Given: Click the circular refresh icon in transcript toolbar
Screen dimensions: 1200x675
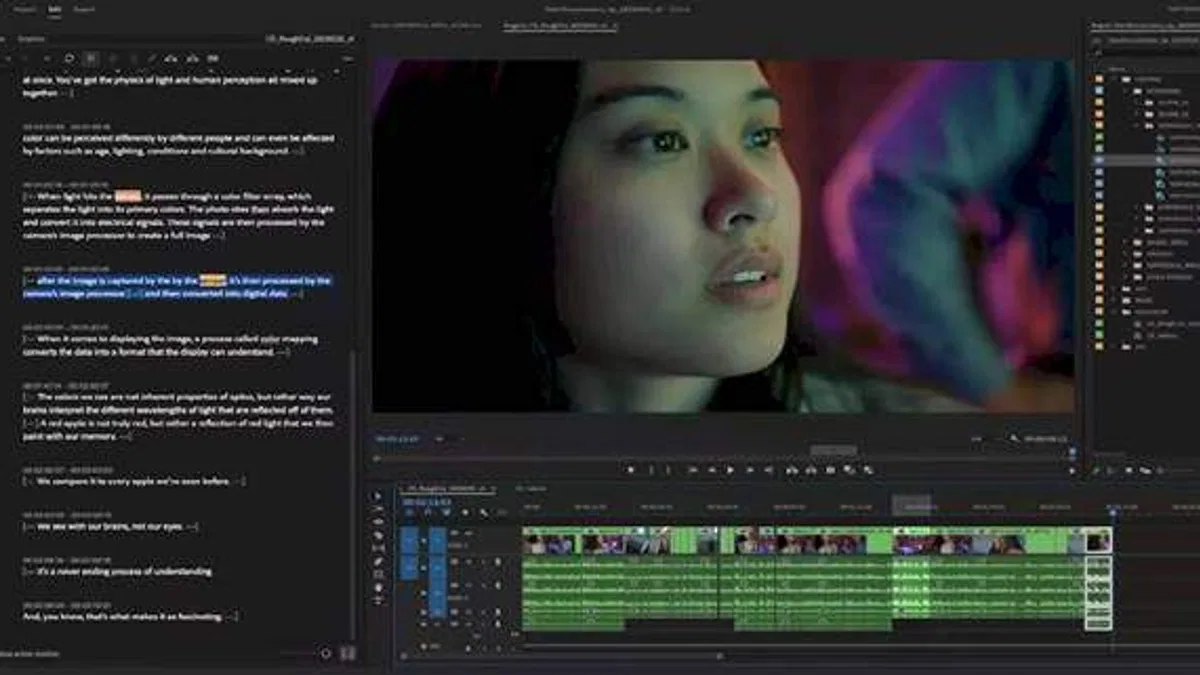Looking at the screenshot, I should point(69,58).
